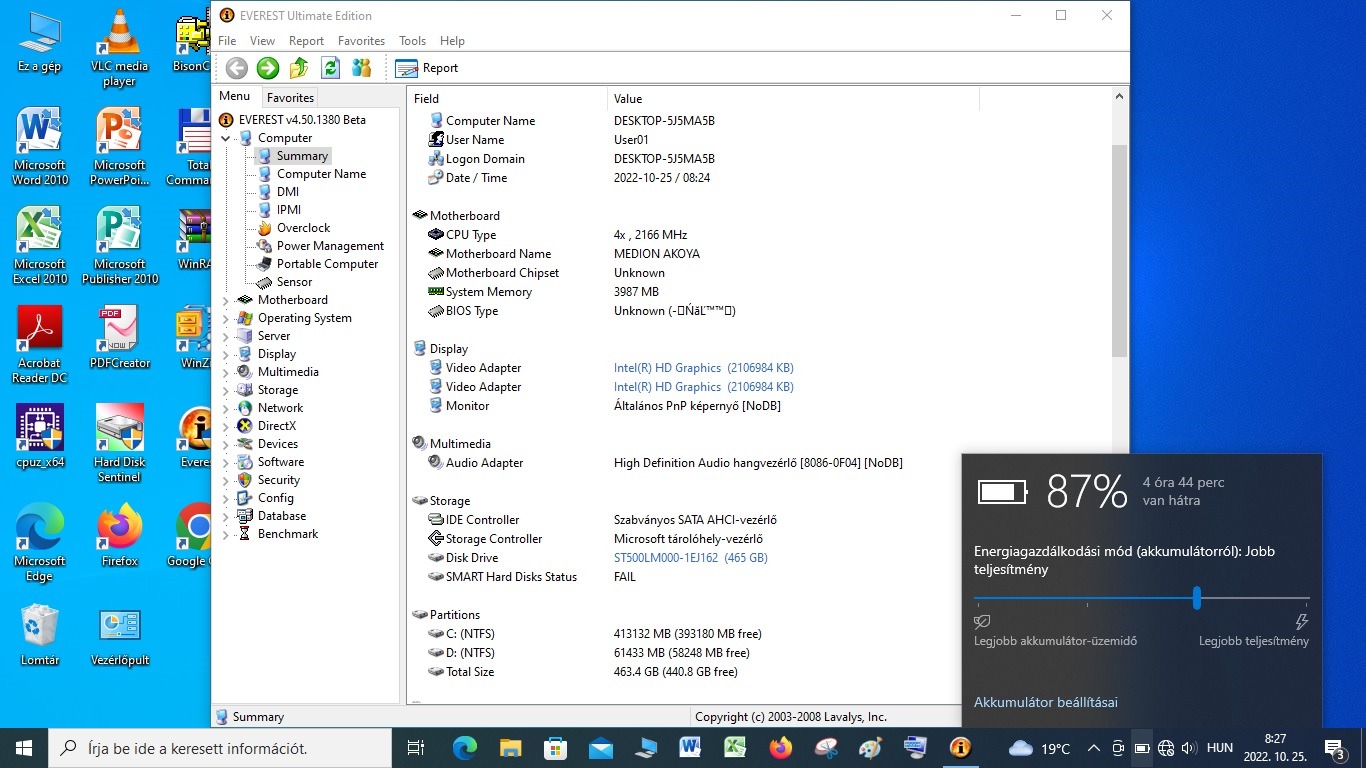Expand the Operating System tree node

(x=226, y=318)
